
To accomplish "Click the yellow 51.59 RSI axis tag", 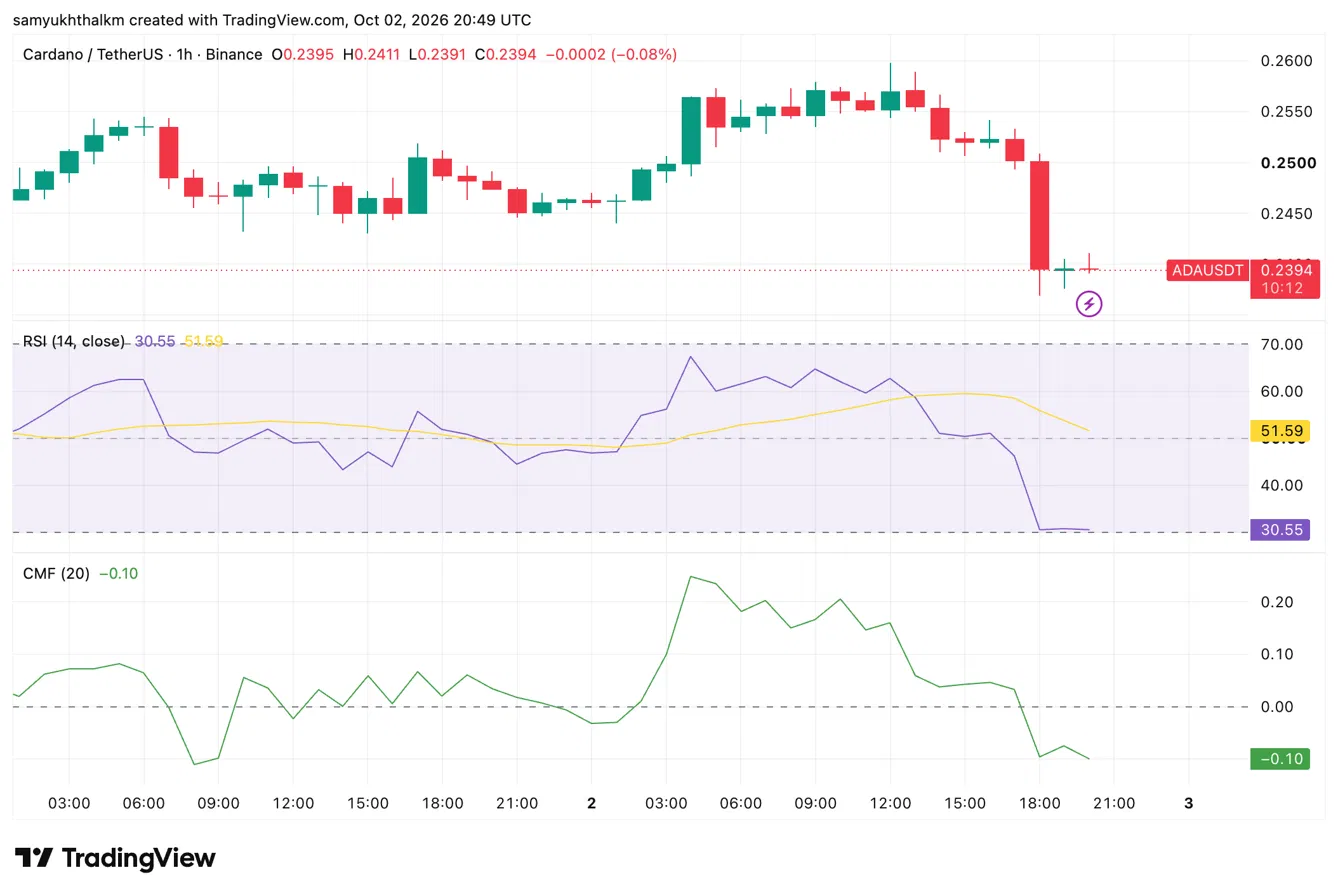I will pos(1280,432).
